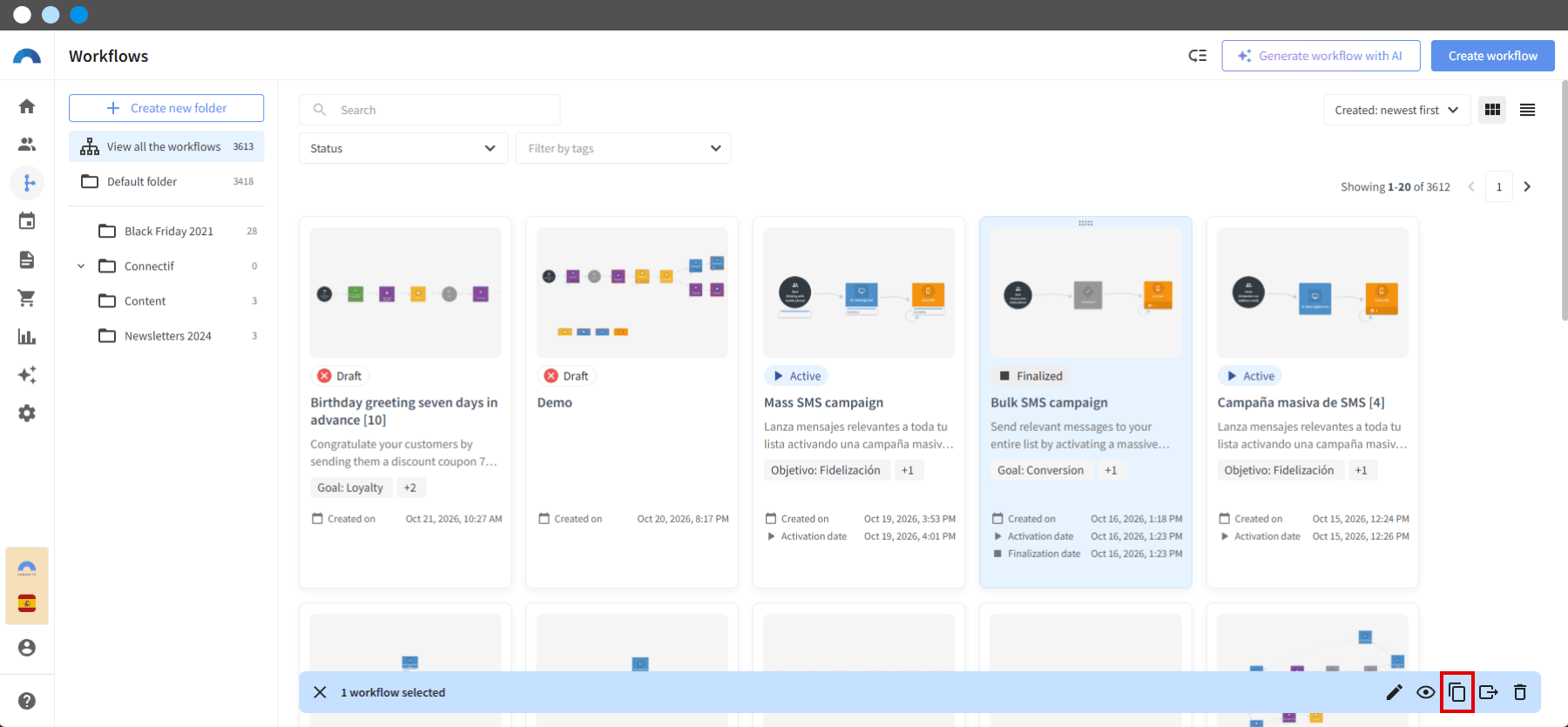Click the duplicate copy icon in selection bar
Screen dimensions: 1568x727
[x=1457, y=692]
